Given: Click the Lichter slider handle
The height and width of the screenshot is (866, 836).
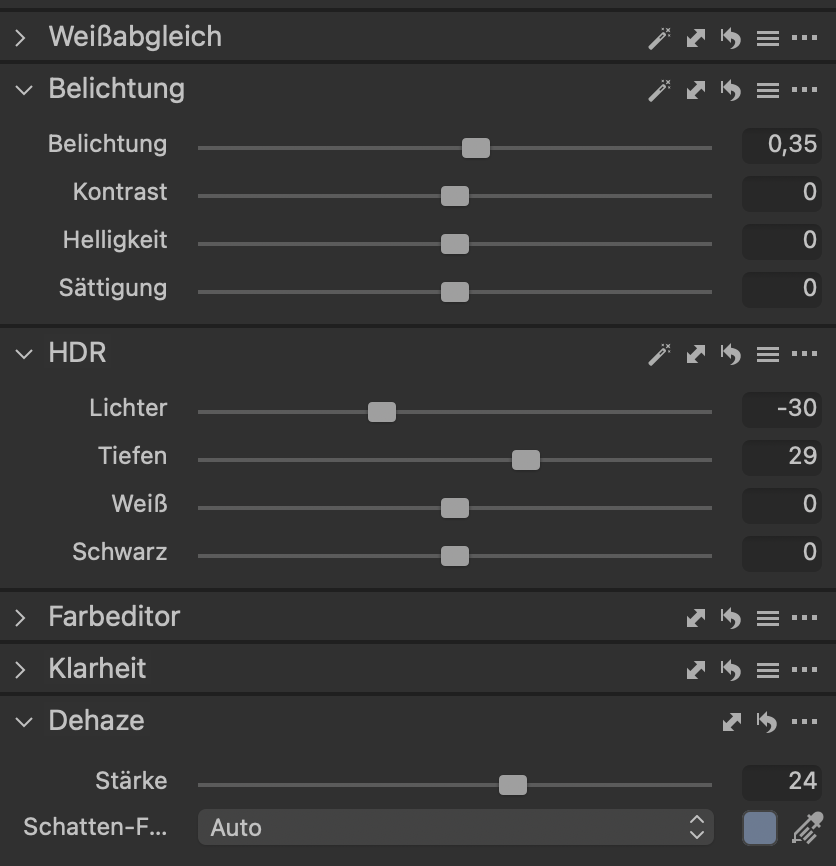Looking at the screenshot, I should tap(382, 412).
